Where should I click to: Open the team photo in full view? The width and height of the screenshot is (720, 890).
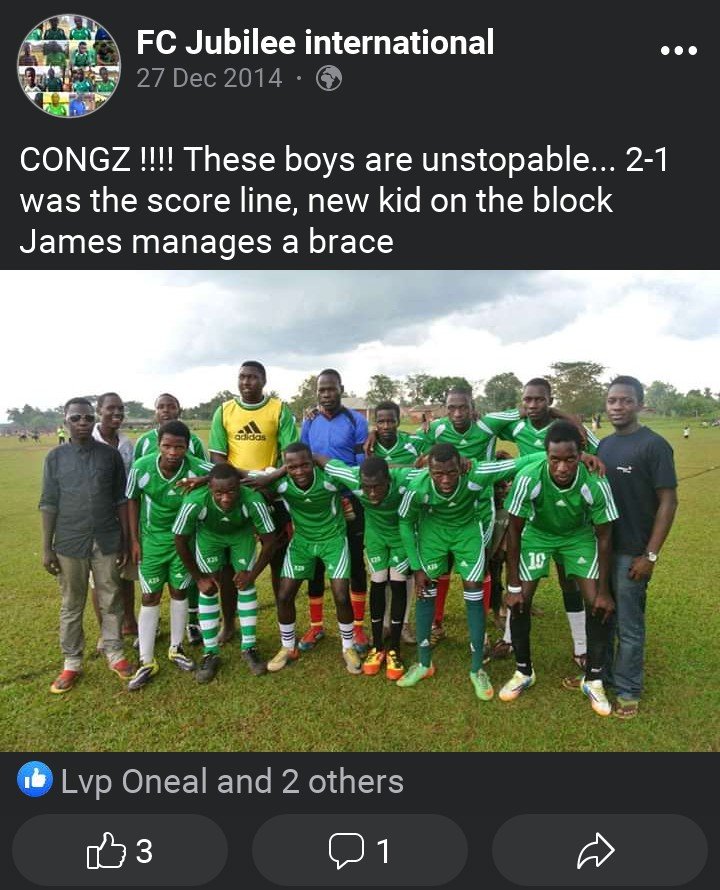coord(360,511)
